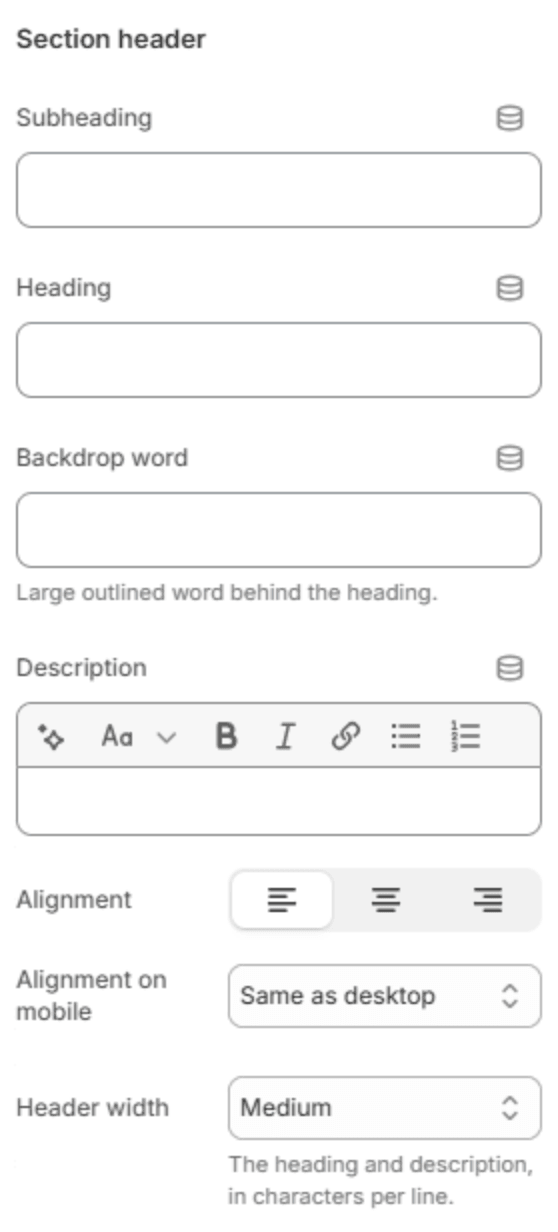Open Alignment on mobile dropdown
This screenshot has height=1232, width=558.
click(x=385, y=996)
